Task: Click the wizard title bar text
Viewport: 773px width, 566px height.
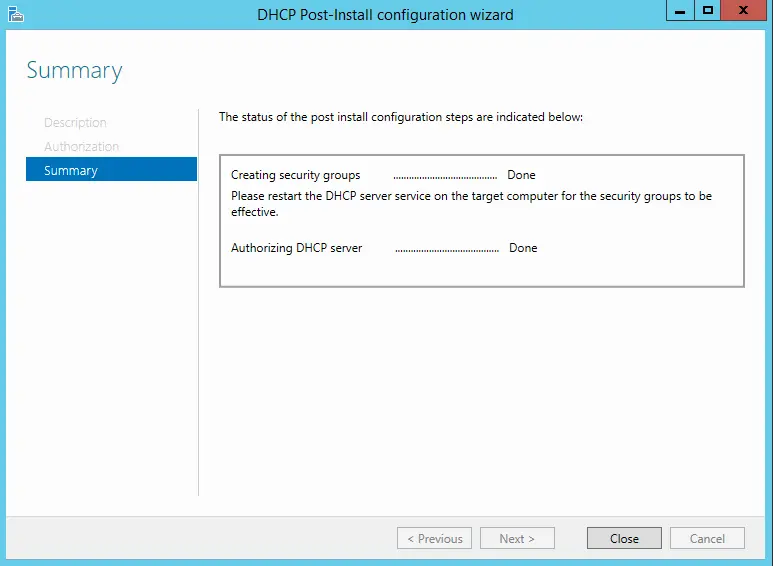Action: pyautogui.click(x=385, y=15)
